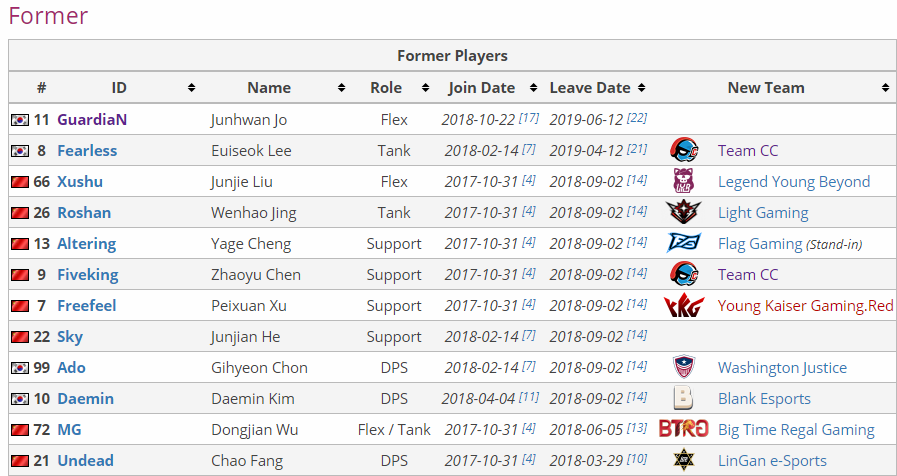Click the Legend Young Beyond team logo
This screenshot has height=476, width=897.
point(684,181)
